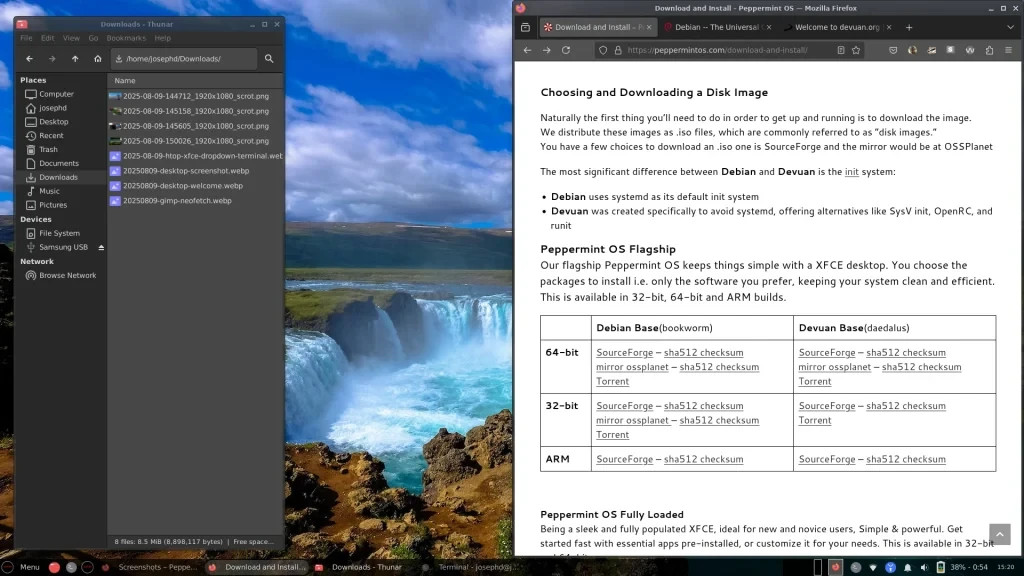Close the Debian tab
The height and width of the screenshot is (576, 1024).
[769, 27]
